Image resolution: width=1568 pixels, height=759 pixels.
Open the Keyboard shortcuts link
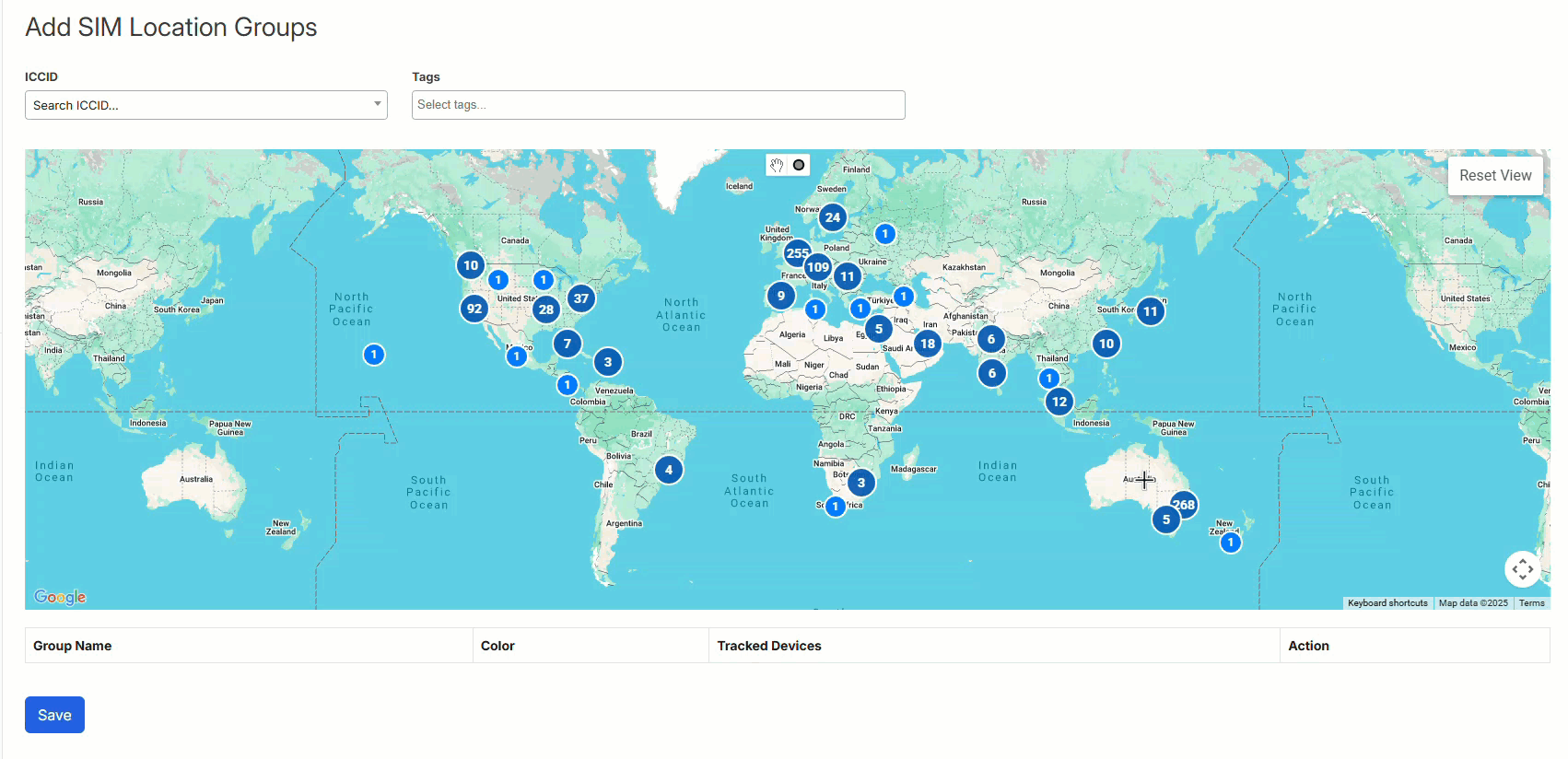(1387, 603)
